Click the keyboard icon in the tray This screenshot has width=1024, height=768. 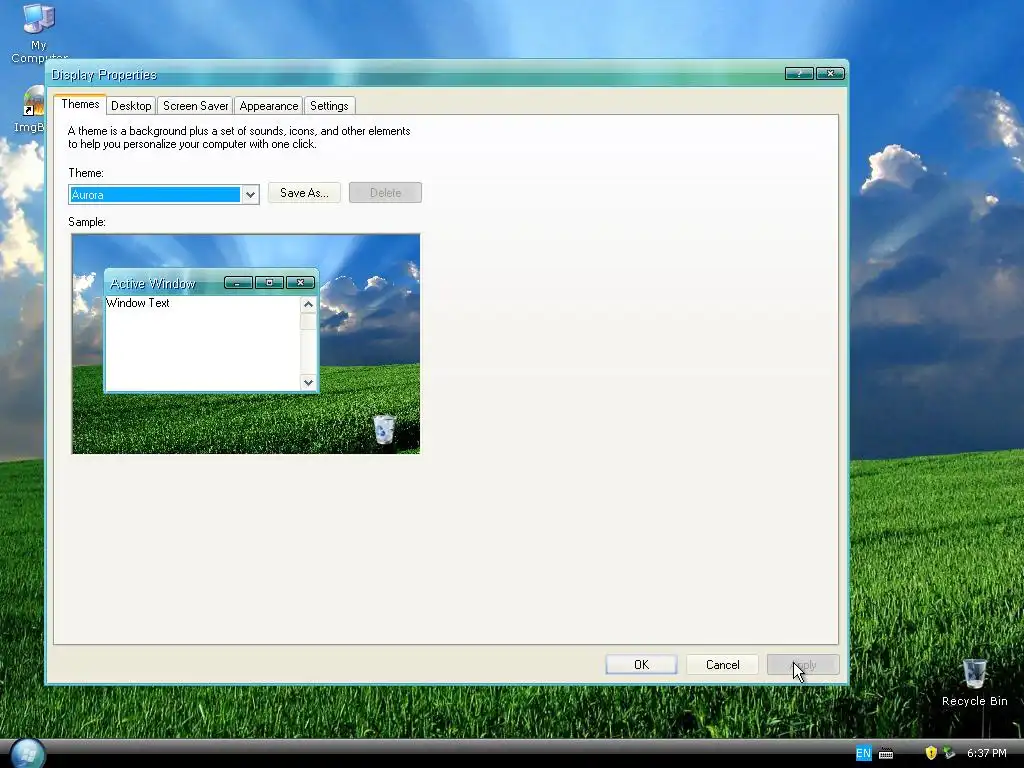point(886,754)
